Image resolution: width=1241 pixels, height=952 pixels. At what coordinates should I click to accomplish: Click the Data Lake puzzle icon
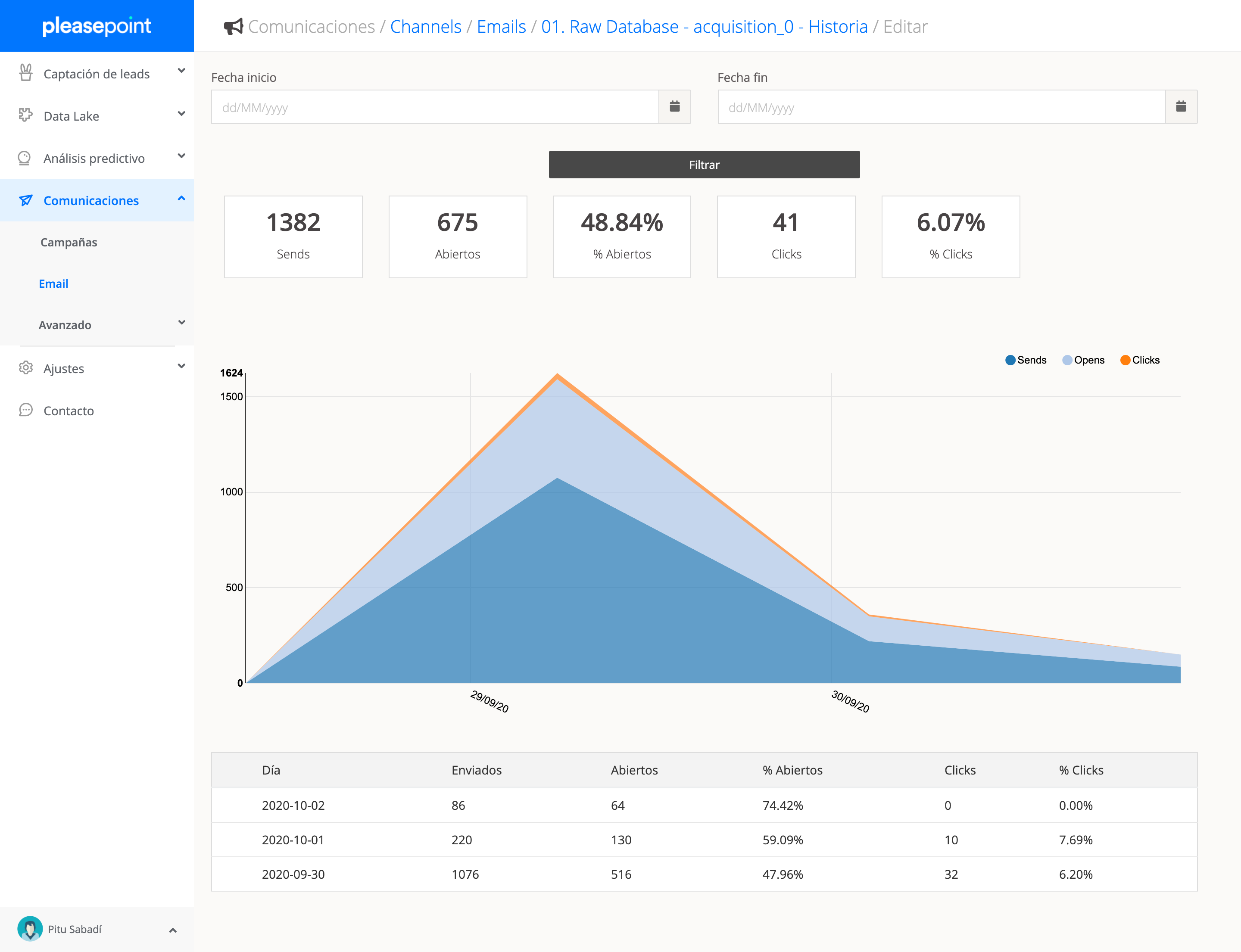pyautogui.click(x=25, y=115)
